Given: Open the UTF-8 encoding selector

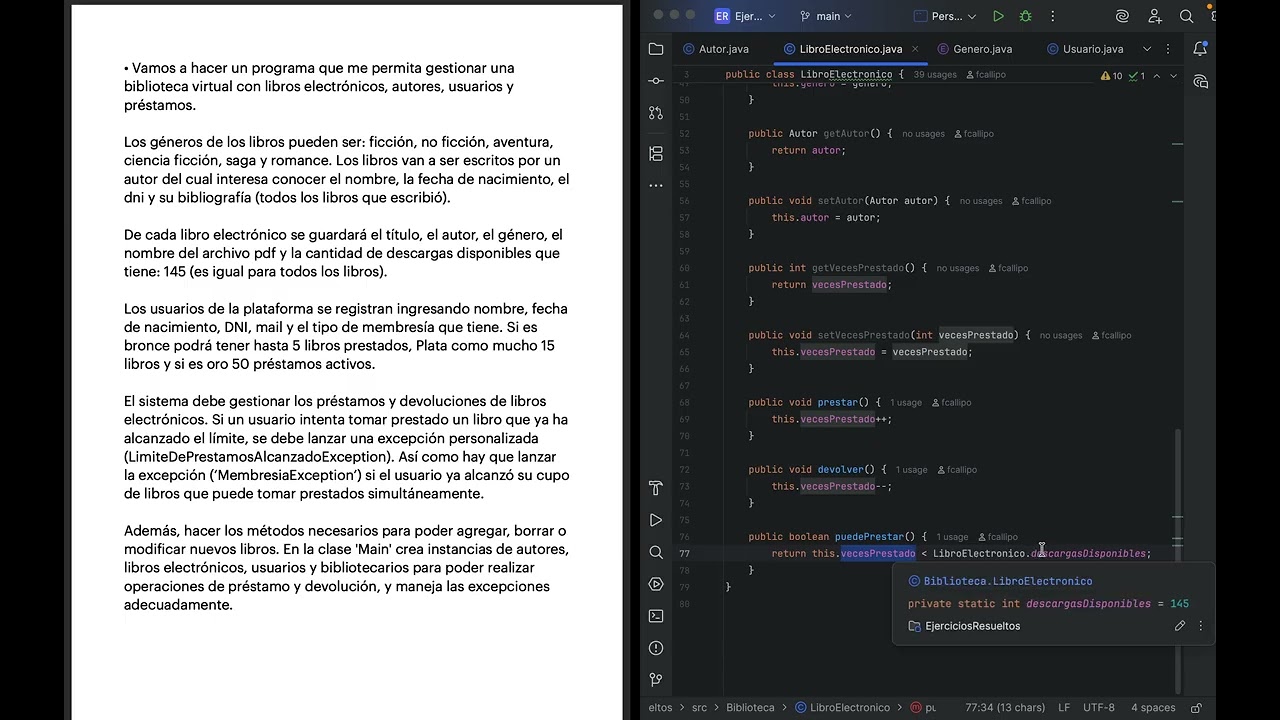Looking at the screenshot, I should point(1098,707).
